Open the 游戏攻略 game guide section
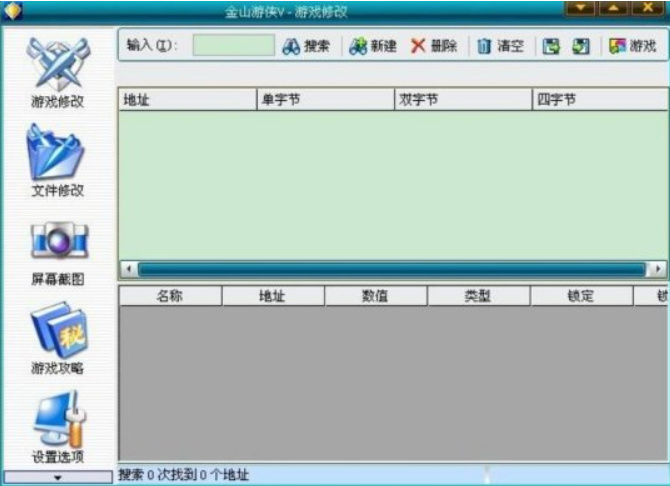Image resolution: width=670 pixels, height=486 pixels. click(58, 338)
